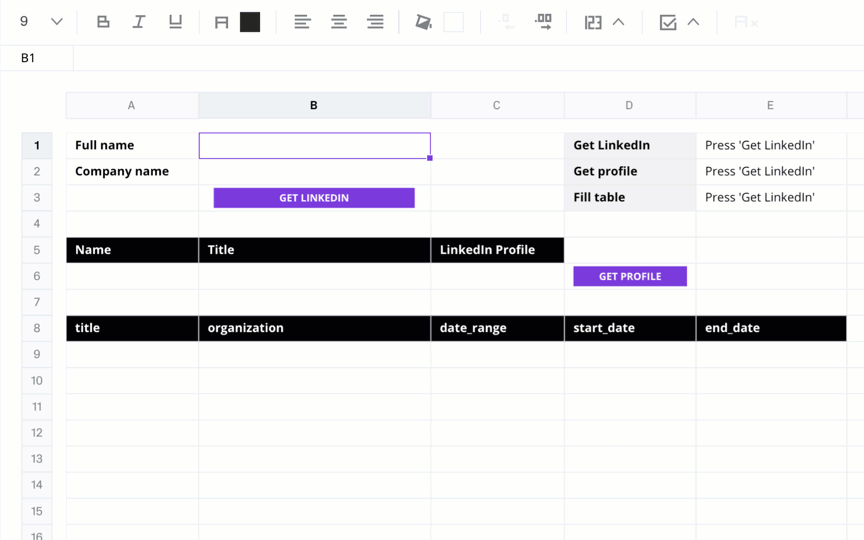
Task: Click the 'organization' header cell
Action: 315,328
